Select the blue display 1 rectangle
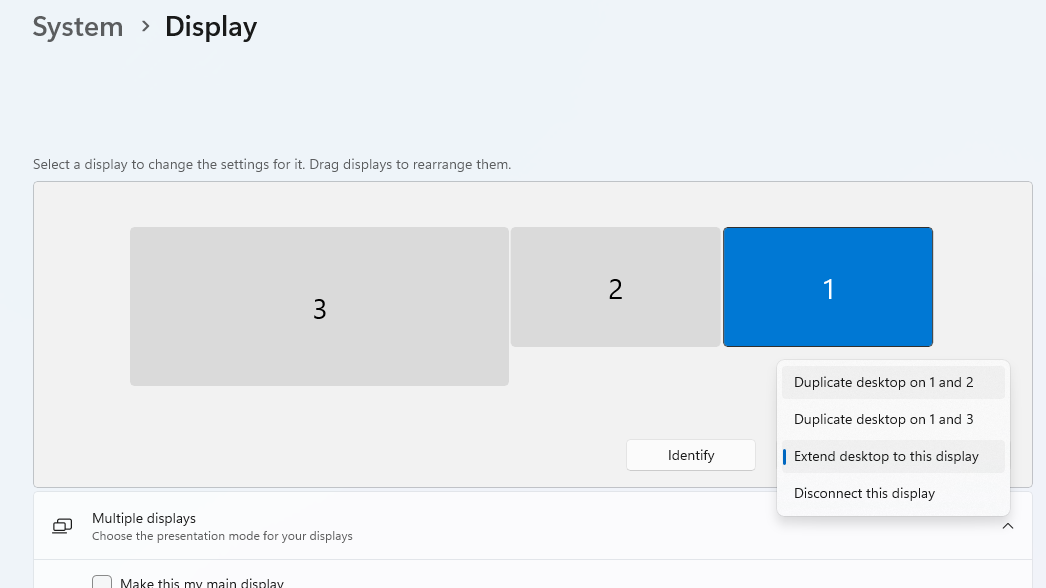Viewport: 1046px width, 588px height. tap(827, 287)
